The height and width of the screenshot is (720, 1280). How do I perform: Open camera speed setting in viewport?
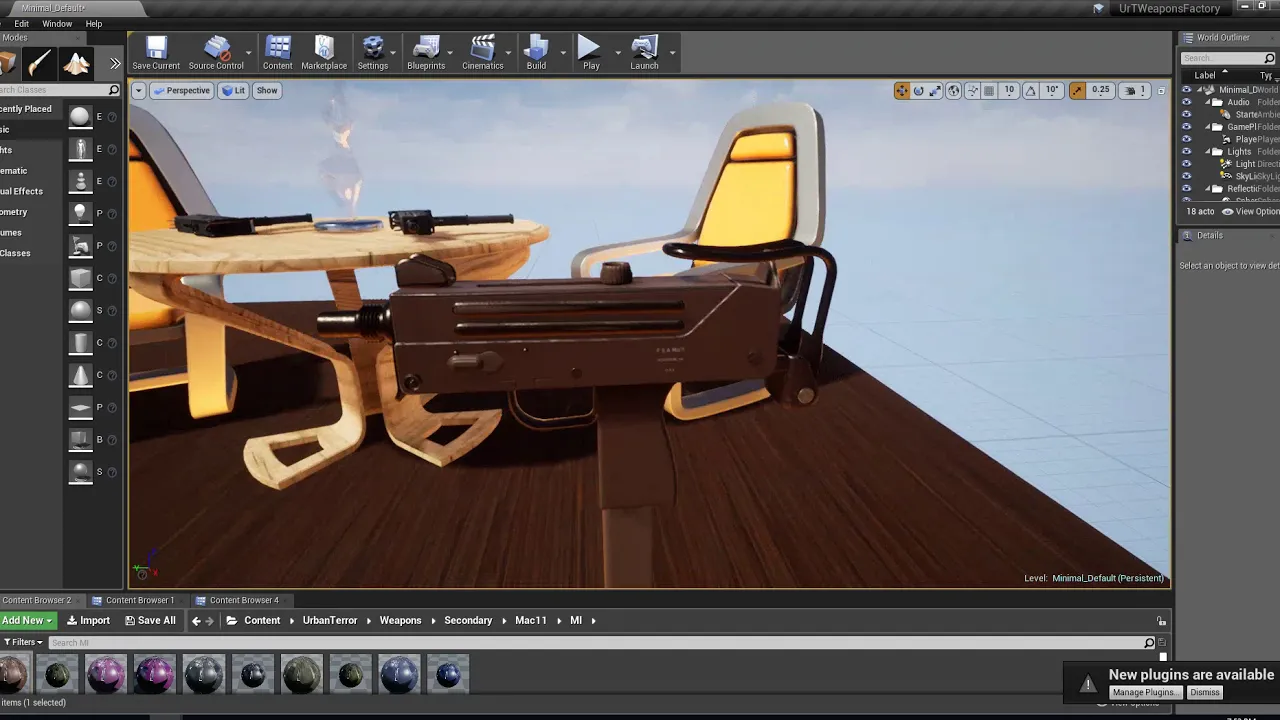tap(1135, 90)
